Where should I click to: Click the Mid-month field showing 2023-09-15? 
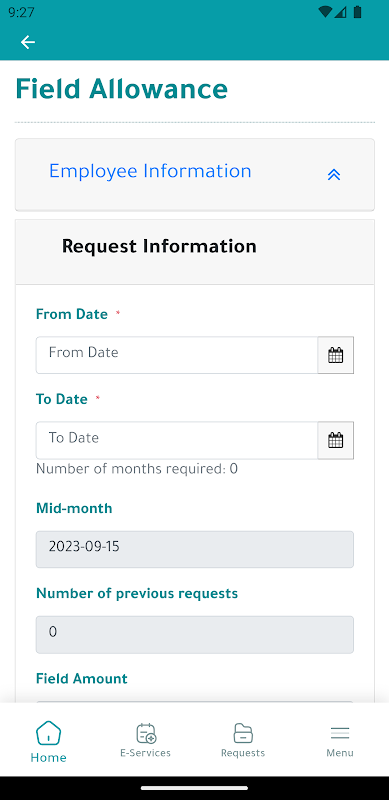pyautogui.click(x=194, y=549)
